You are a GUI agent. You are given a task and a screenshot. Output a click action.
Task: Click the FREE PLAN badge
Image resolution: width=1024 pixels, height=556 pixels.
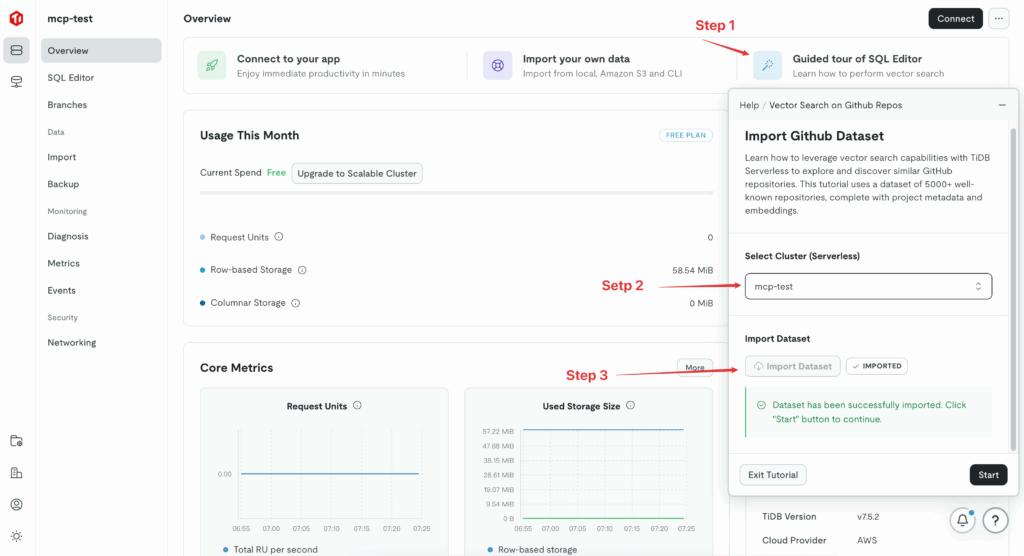[x=686, y=135]
